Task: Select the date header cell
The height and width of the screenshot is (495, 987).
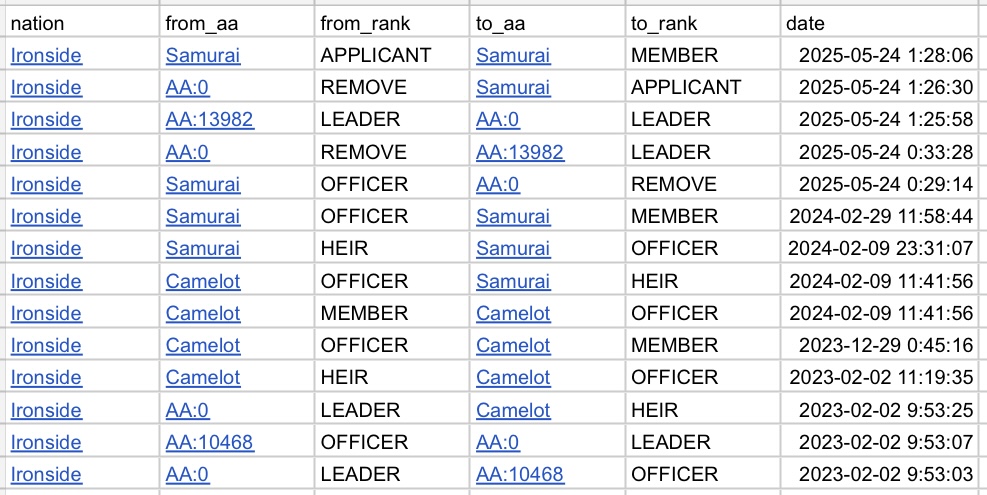Action: click(880, 23)
